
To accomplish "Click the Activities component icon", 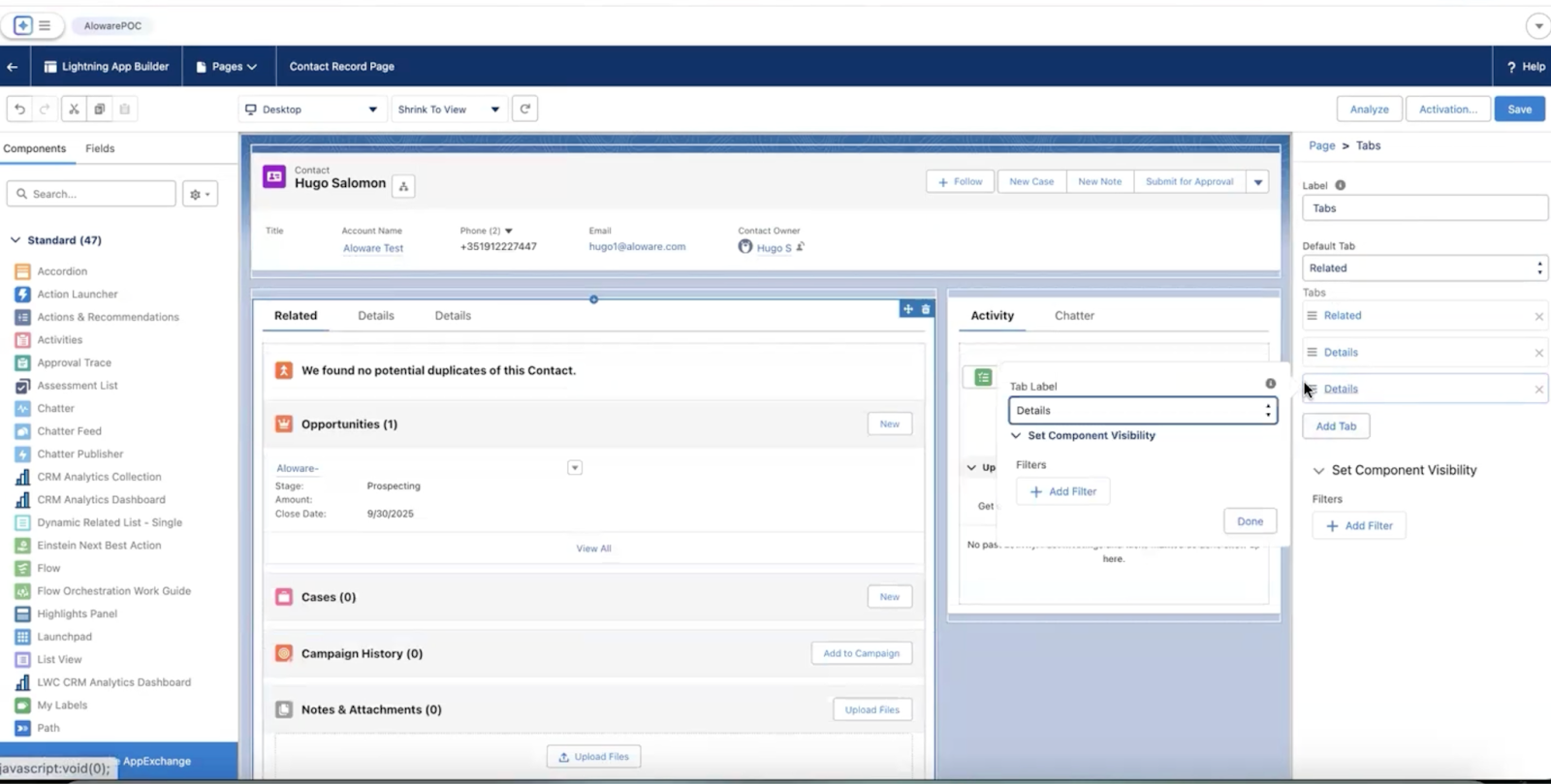I will coord(22,339).
